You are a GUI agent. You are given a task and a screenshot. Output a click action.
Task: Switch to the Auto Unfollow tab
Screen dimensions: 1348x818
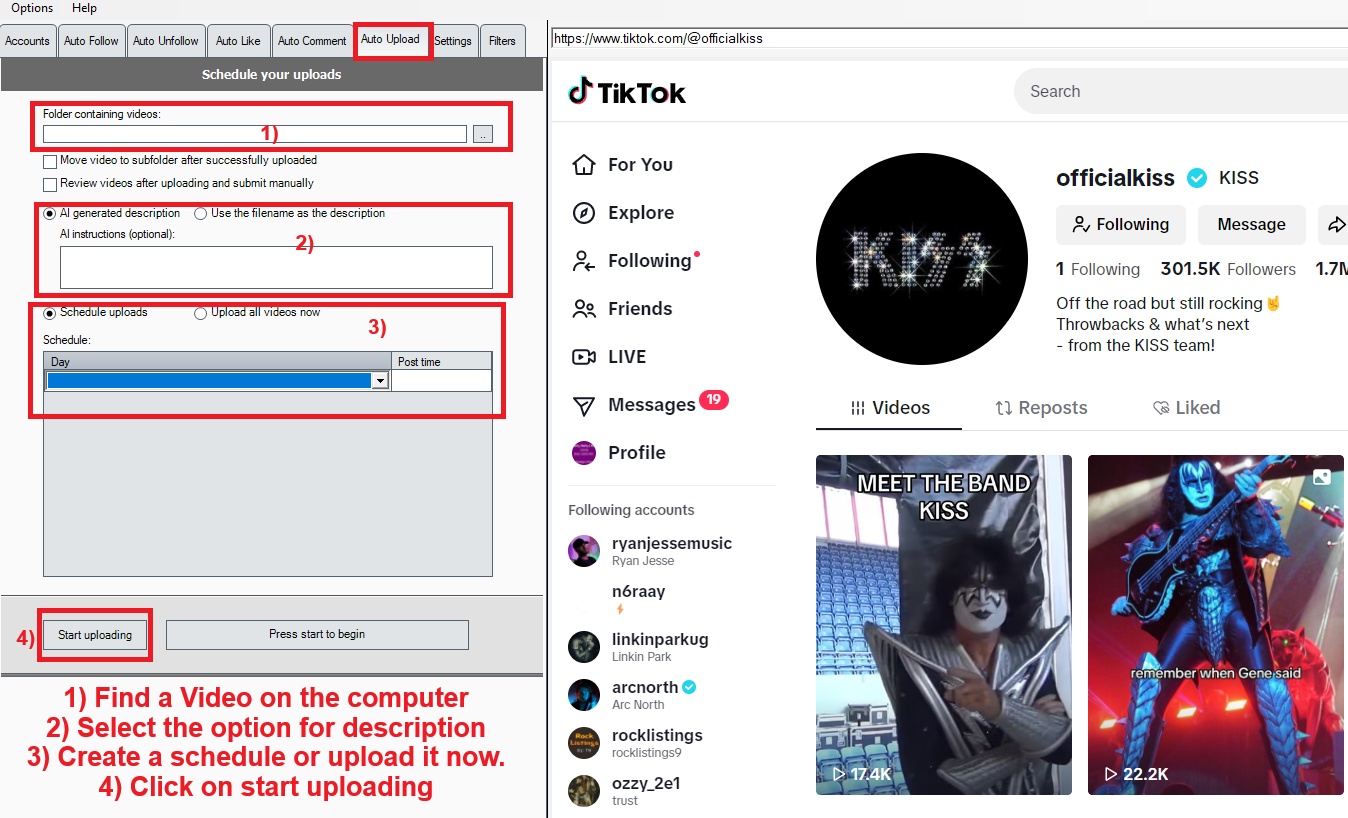coord(166,41)
